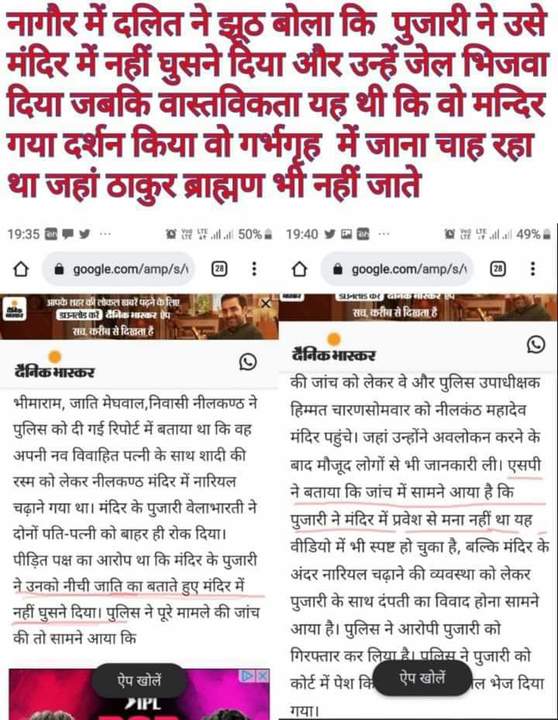Click left address bar google.com/amp URL
This screenshot has width=558, height=720.
coord(118,269)
